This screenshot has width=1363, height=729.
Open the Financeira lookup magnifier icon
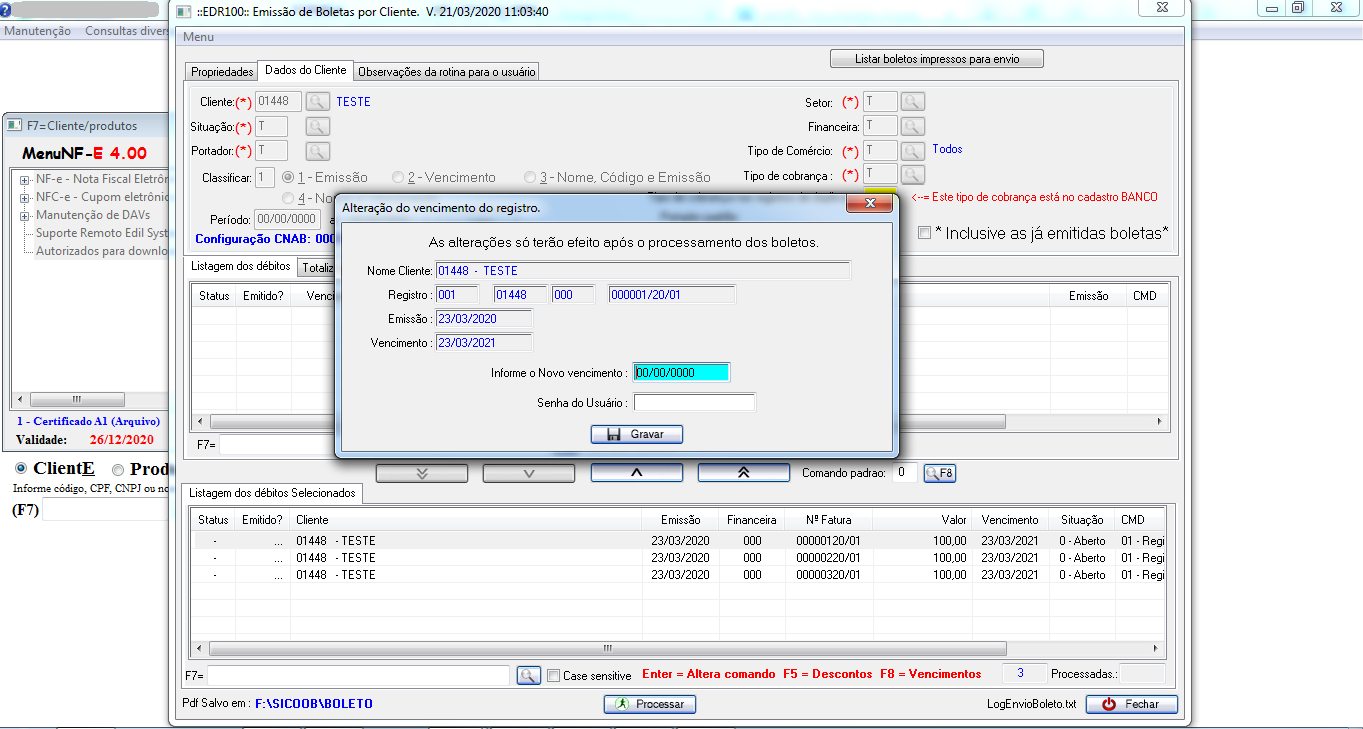(912, 126)
